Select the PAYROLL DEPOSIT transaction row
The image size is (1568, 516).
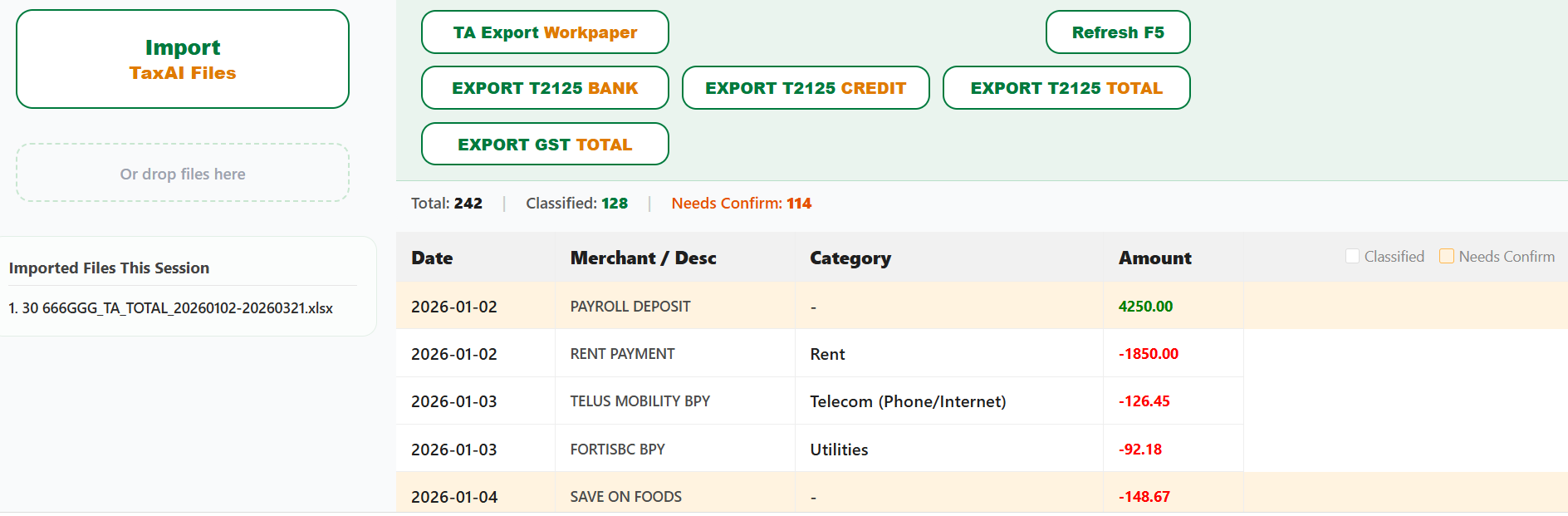click(x=630, y=307)
